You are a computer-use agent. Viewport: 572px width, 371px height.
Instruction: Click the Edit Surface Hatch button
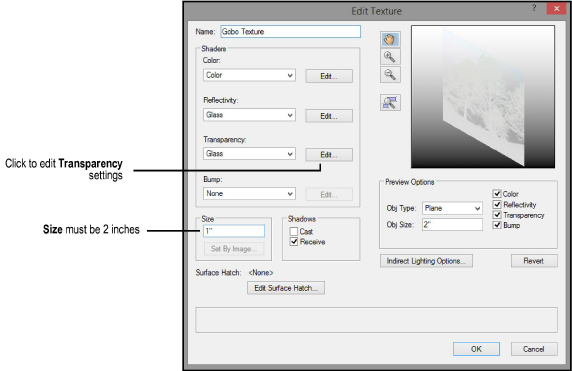286,288
